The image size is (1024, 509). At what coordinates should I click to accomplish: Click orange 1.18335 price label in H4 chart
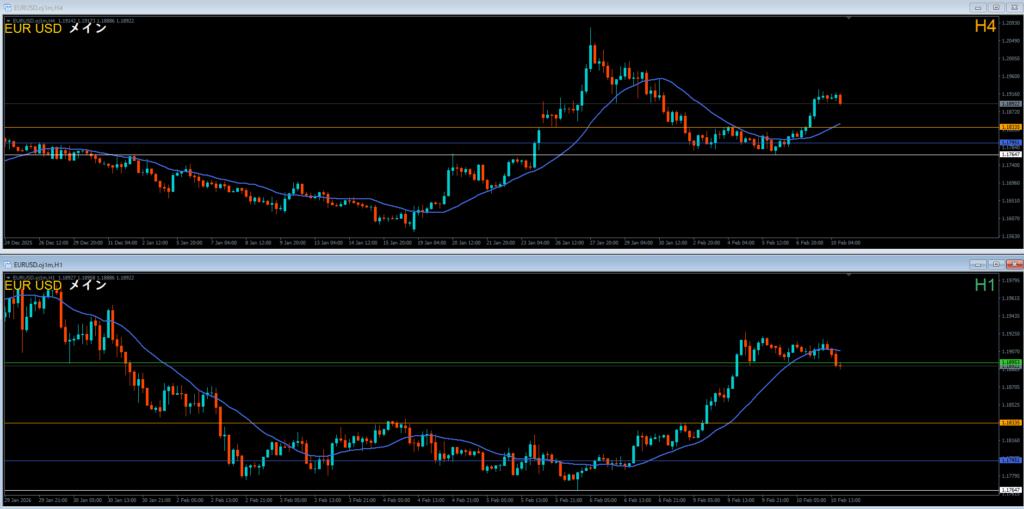coord(1010,127)
